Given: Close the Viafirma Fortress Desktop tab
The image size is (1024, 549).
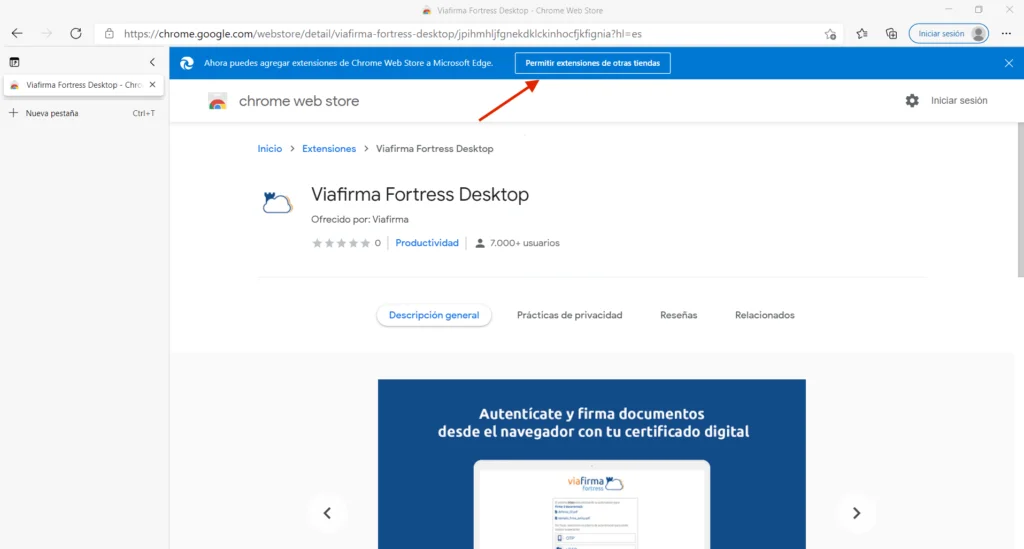Looking at the screenshot, I should [152, 85].
